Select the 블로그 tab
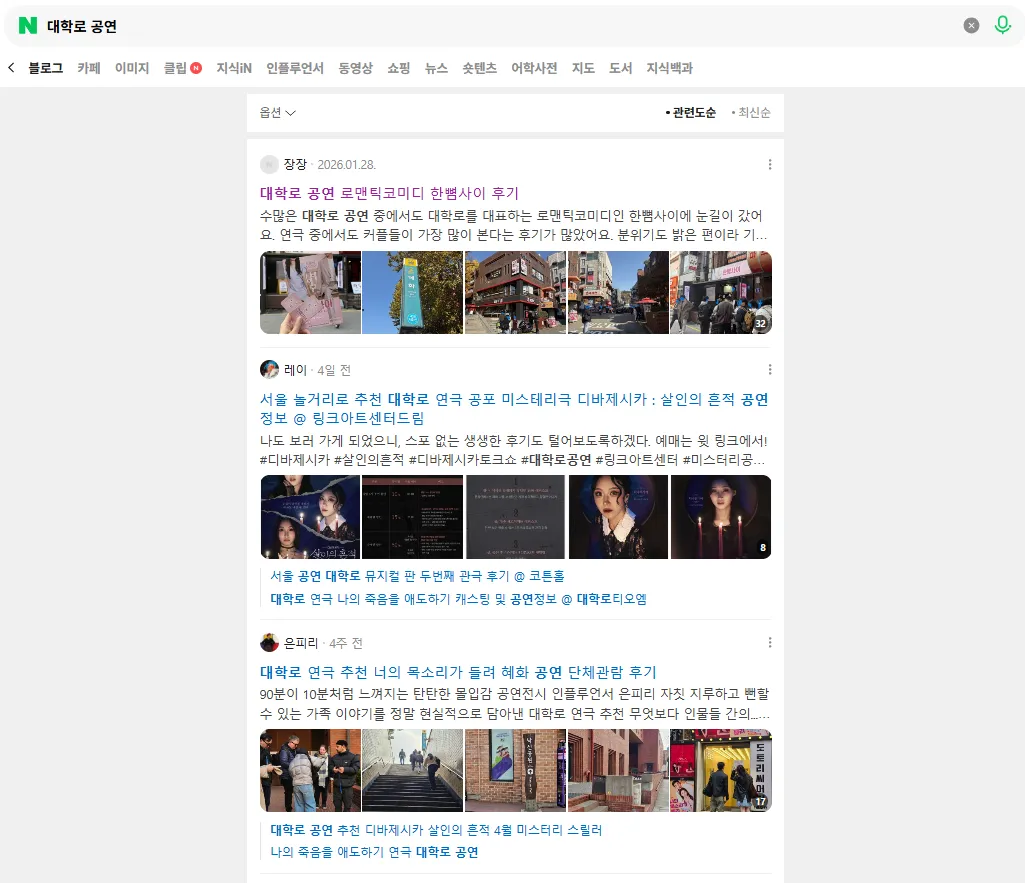 [46, 68]
